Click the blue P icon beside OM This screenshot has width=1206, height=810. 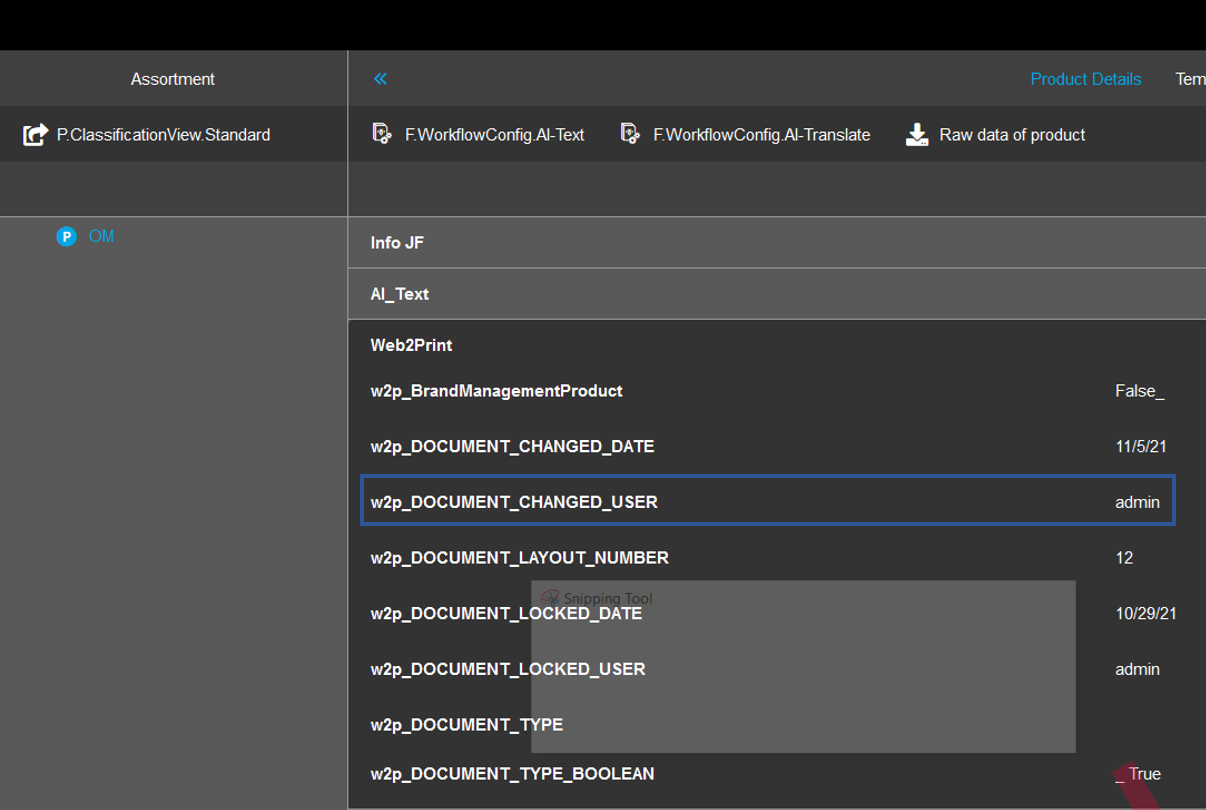(x=67, y=237)
